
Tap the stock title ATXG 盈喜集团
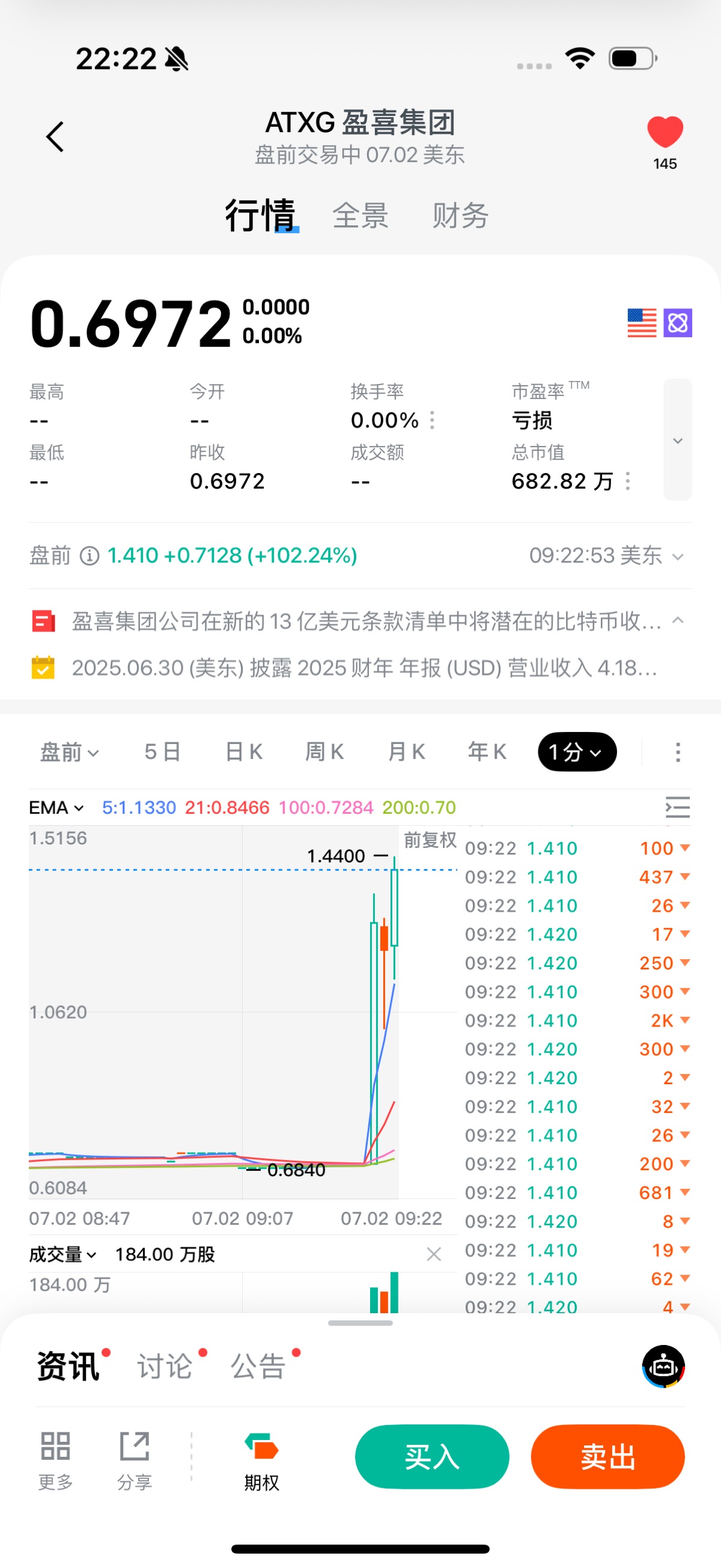(360, 123)
